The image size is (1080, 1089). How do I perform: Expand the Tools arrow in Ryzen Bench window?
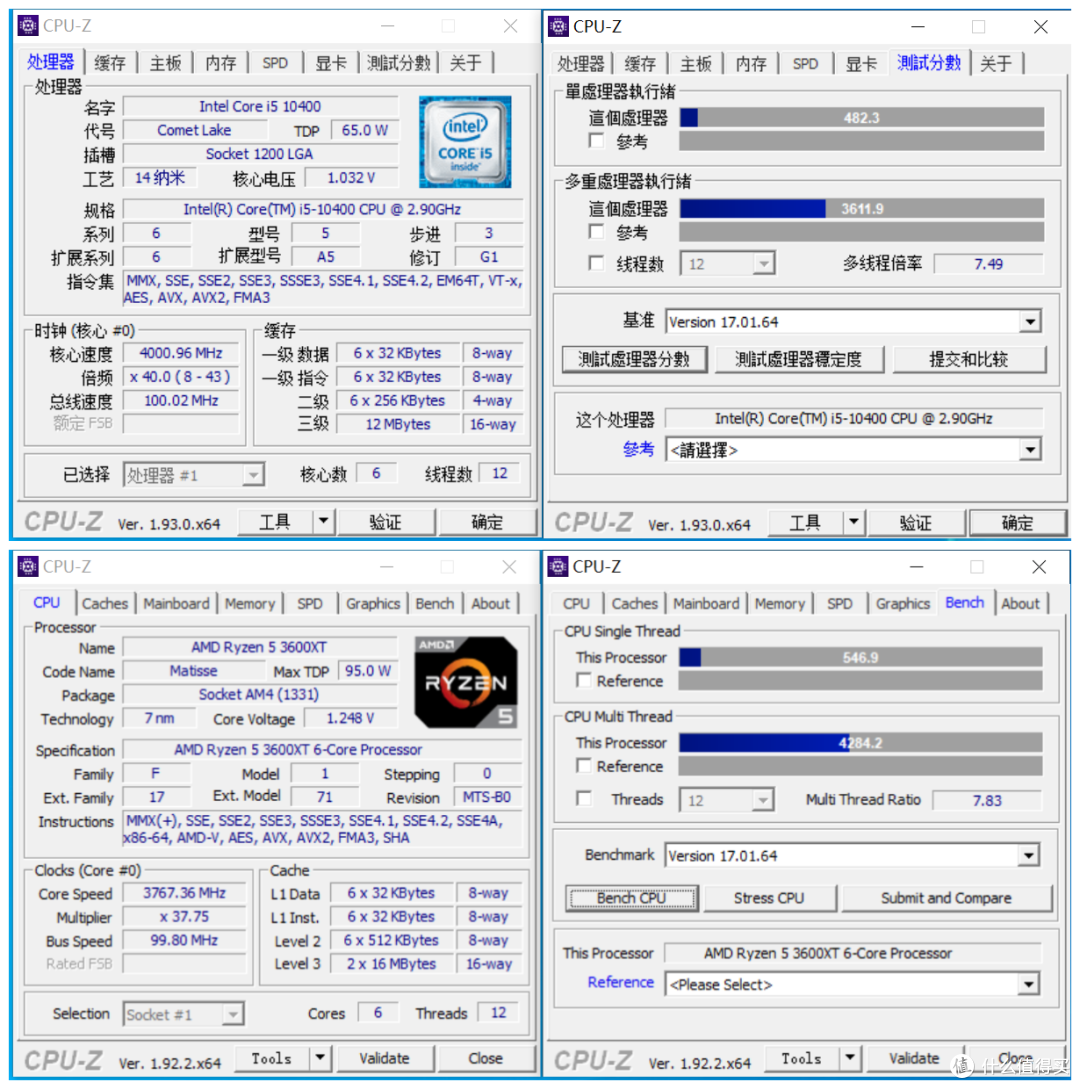[x=849, y=1058]
